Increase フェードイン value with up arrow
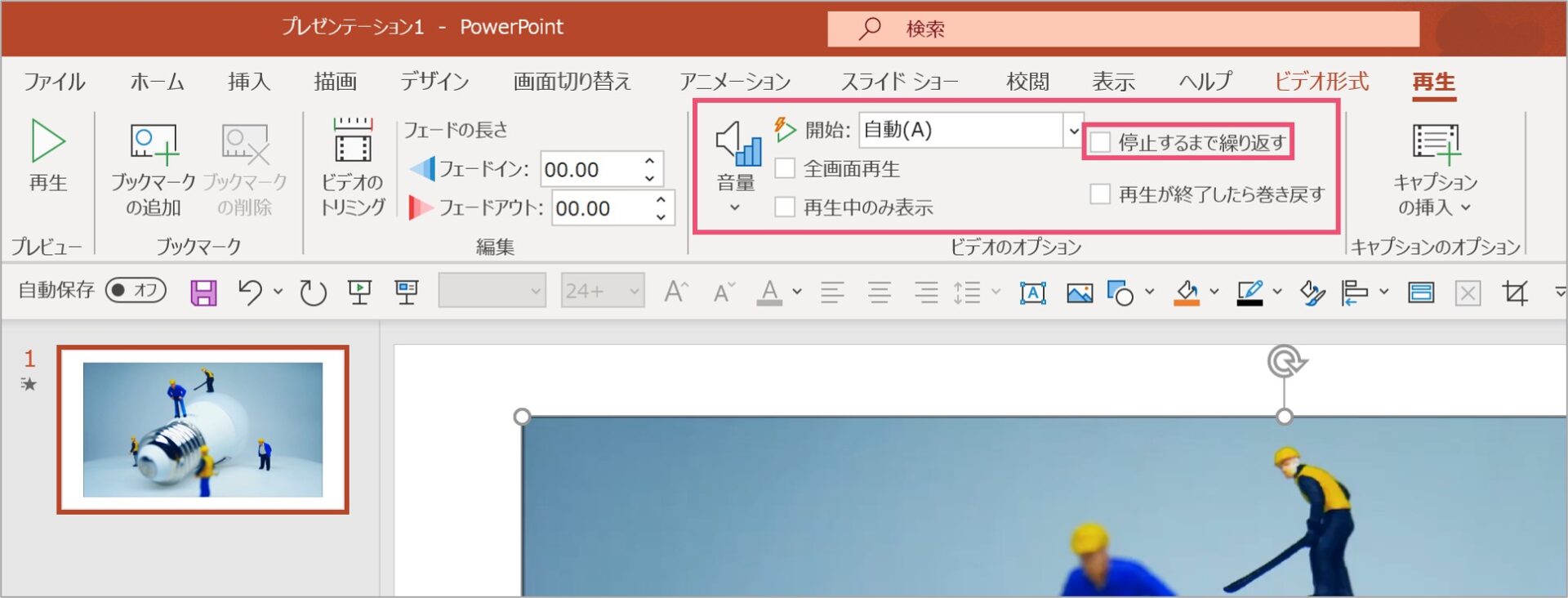 650,160
